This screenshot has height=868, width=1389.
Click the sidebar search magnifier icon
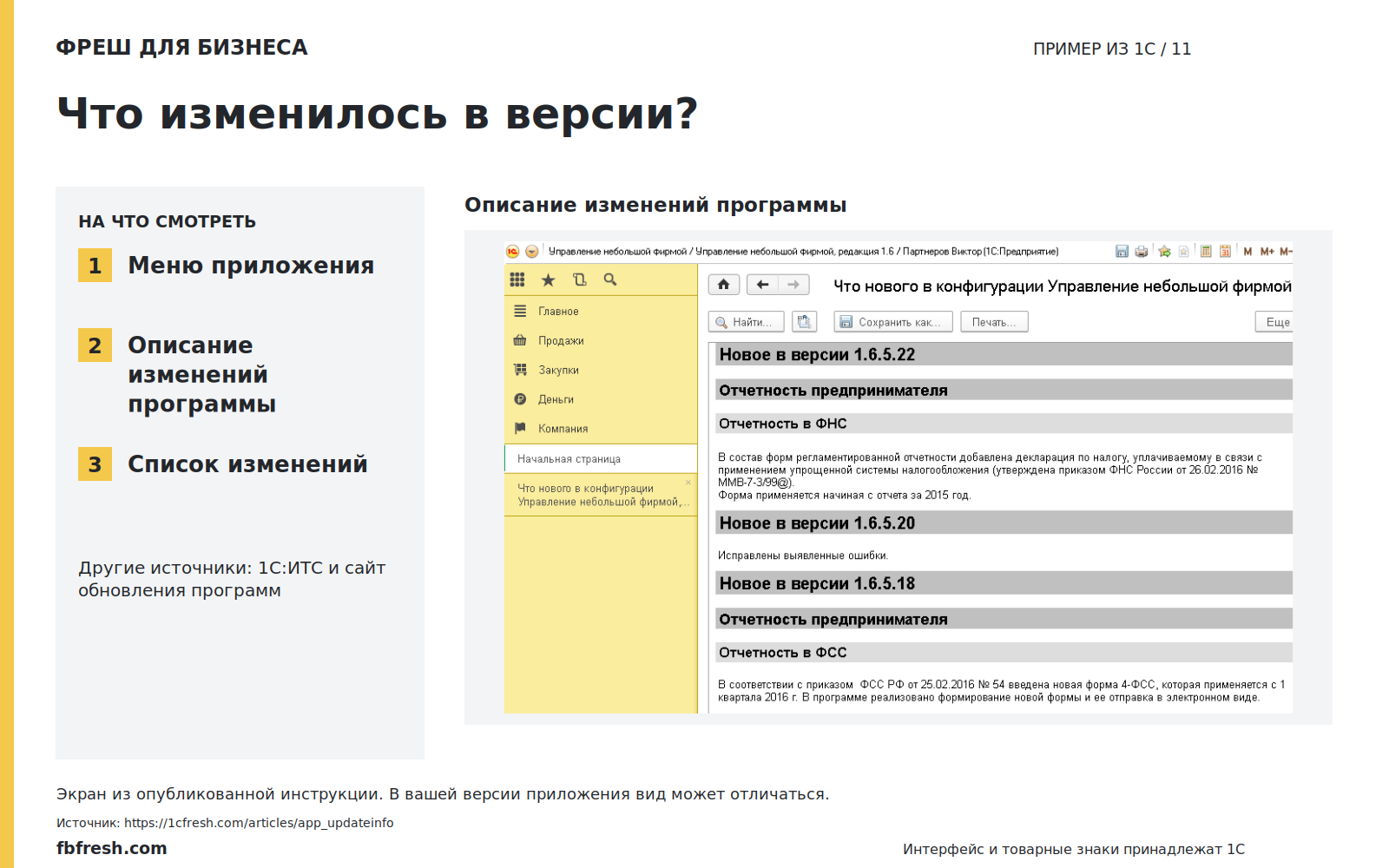[610, 279]
